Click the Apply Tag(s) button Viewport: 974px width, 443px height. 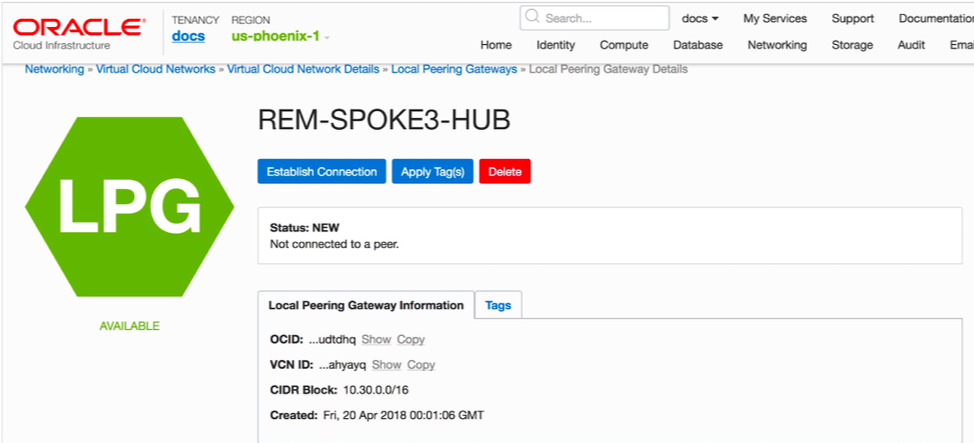click(432, 172)
